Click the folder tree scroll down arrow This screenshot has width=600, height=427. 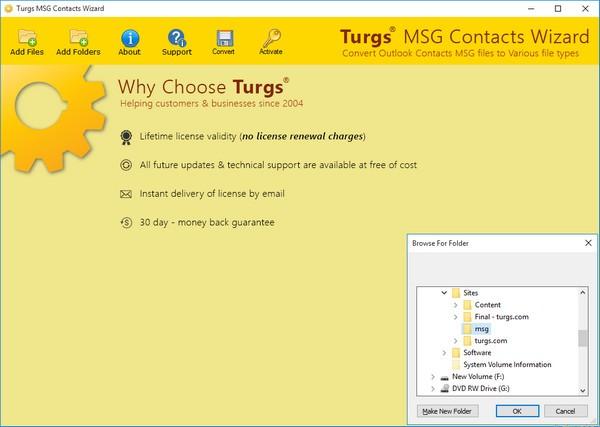point(582,390)
